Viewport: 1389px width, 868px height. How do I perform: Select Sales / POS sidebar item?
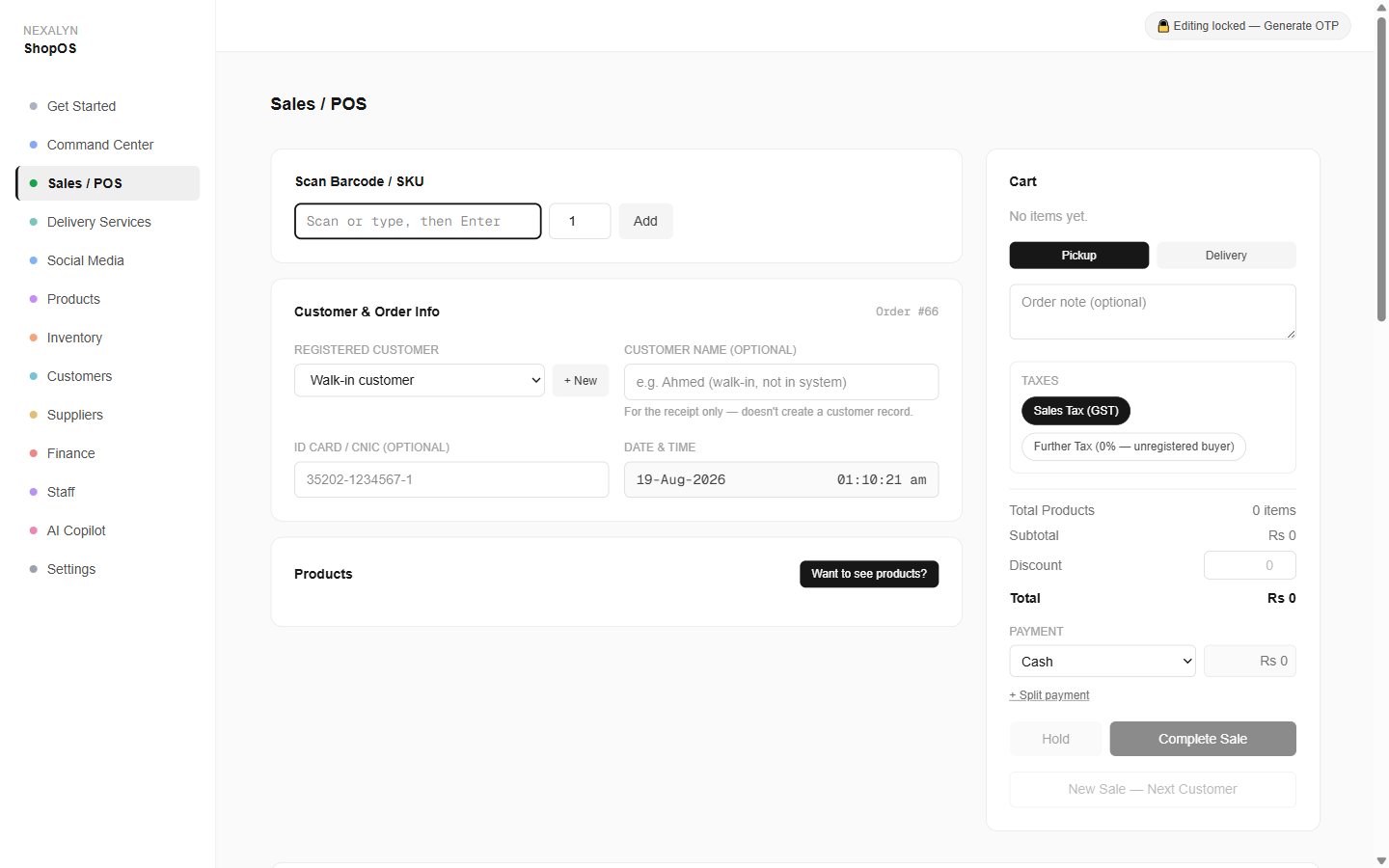[107, 183]
